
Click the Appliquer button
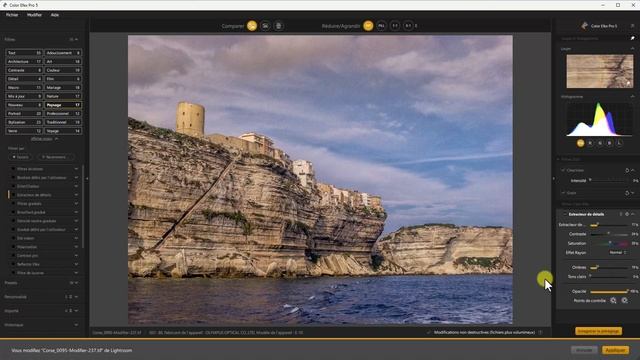pos(615,350)
